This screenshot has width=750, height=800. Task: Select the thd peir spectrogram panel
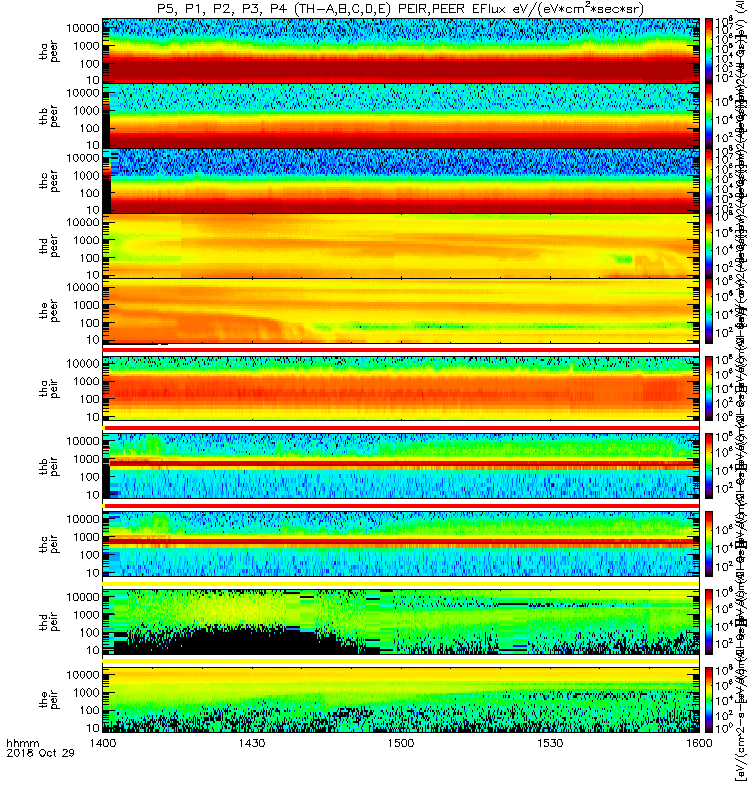click(401, 621)
